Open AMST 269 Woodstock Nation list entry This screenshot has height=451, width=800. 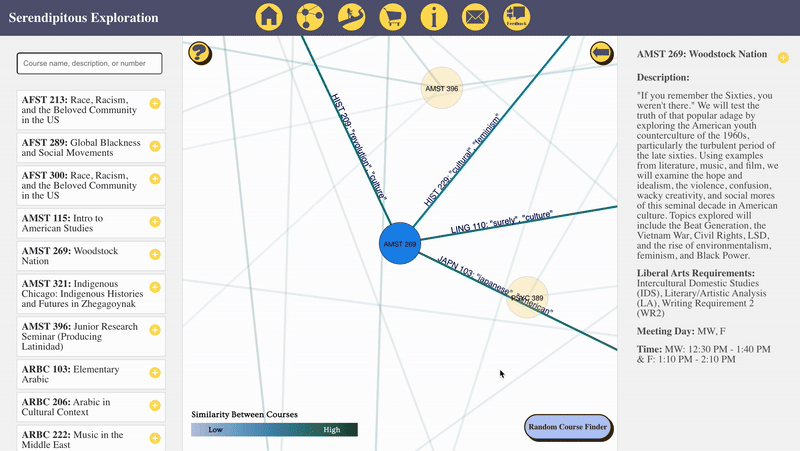91,256
